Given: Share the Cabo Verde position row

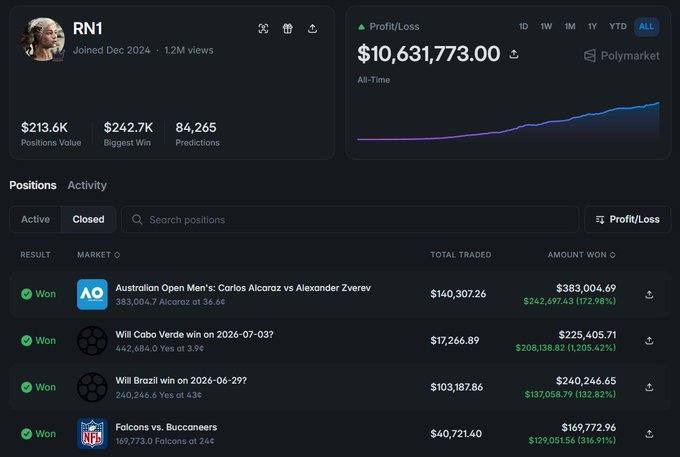Looking at the screenshot, I should [x=649, y=341].
